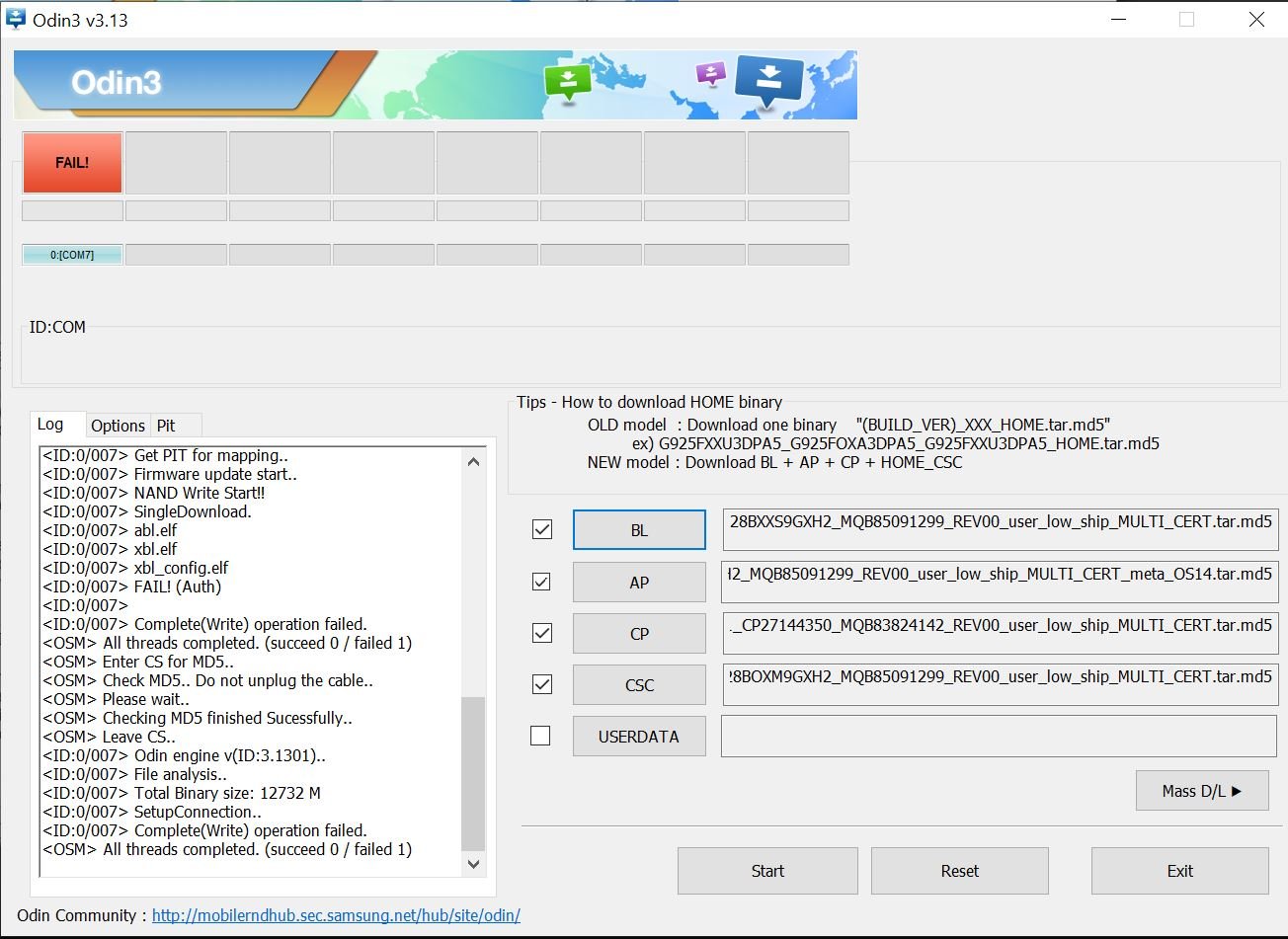Click the CP file select button
The image size is (1288, 939).
[x=639, y=633]
